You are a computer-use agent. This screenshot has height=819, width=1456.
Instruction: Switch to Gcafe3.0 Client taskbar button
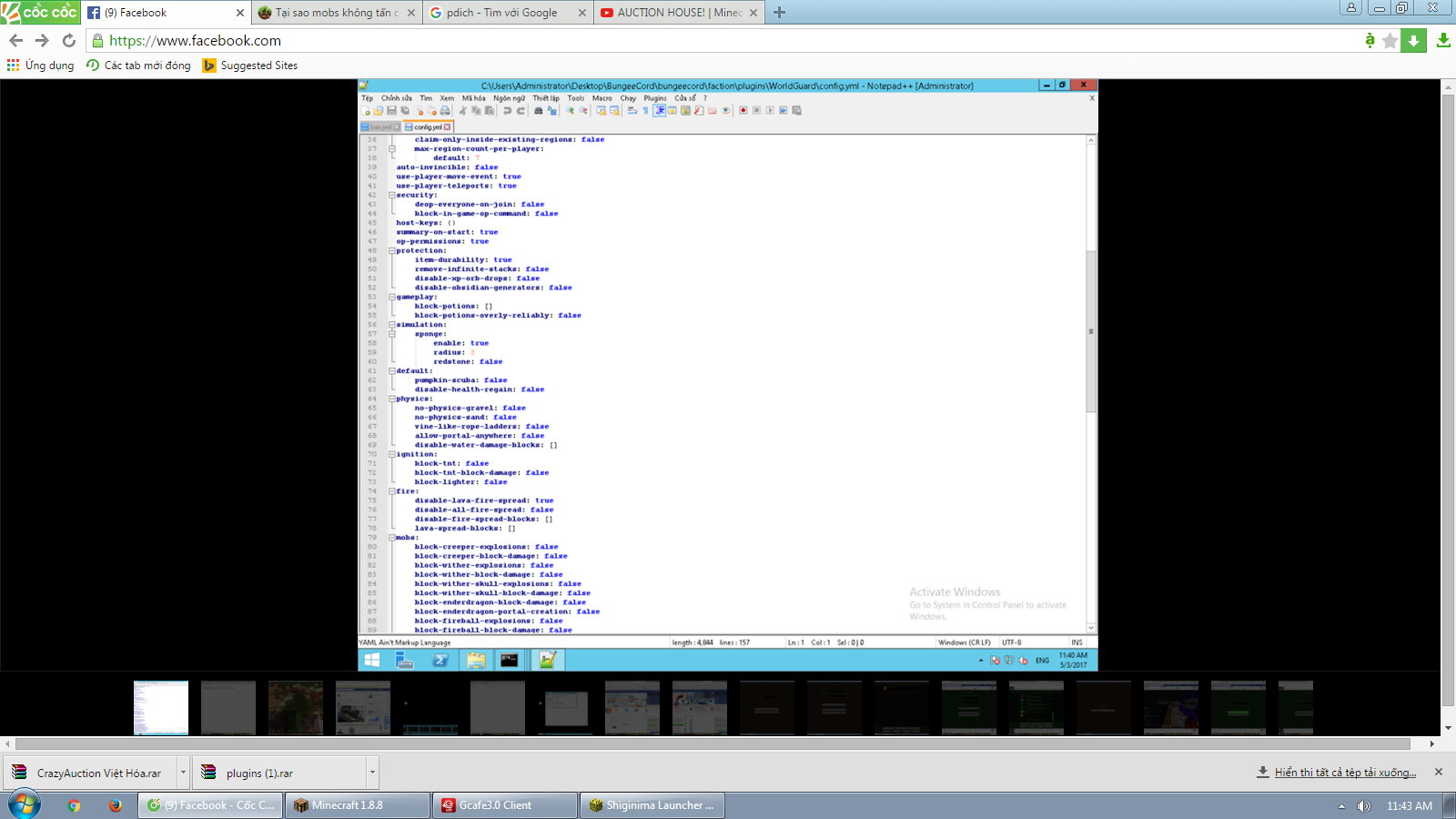click(505, 805)
